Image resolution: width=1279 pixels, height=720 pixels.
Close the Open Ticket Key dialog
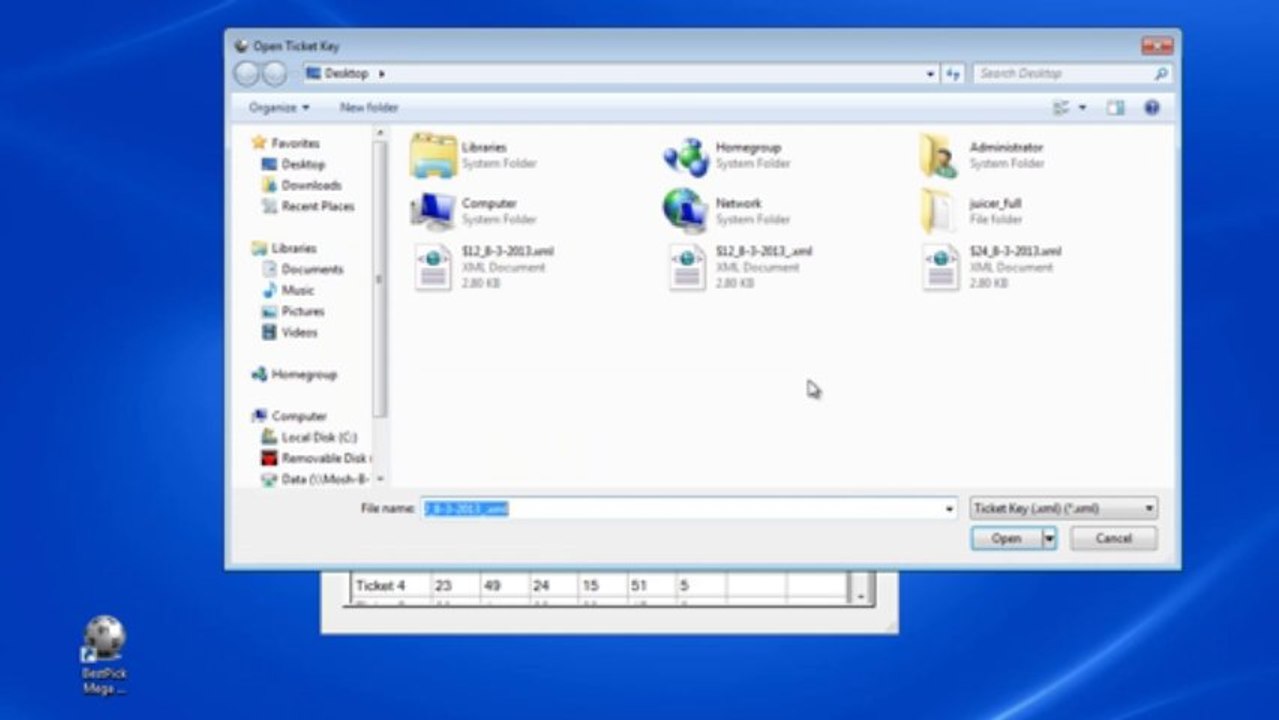[1157, 46]
